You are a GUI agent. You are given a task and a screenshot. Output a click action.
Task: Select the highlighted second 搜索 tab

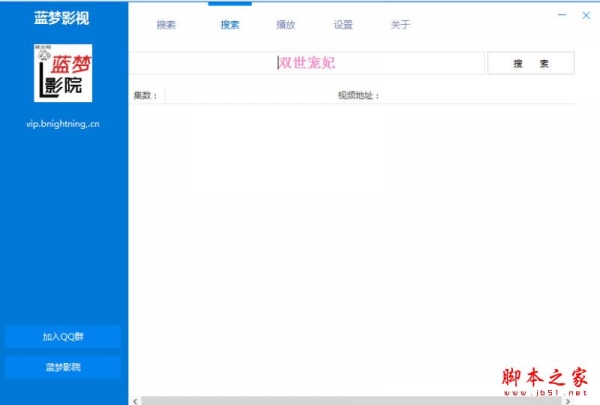pyautogui.click(x=230, y=25)
